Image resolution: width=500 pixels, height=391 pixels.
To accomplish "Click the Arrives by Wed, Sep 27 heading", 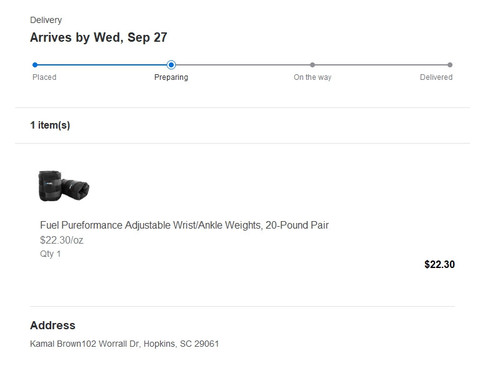I will [x=99, y=37].
